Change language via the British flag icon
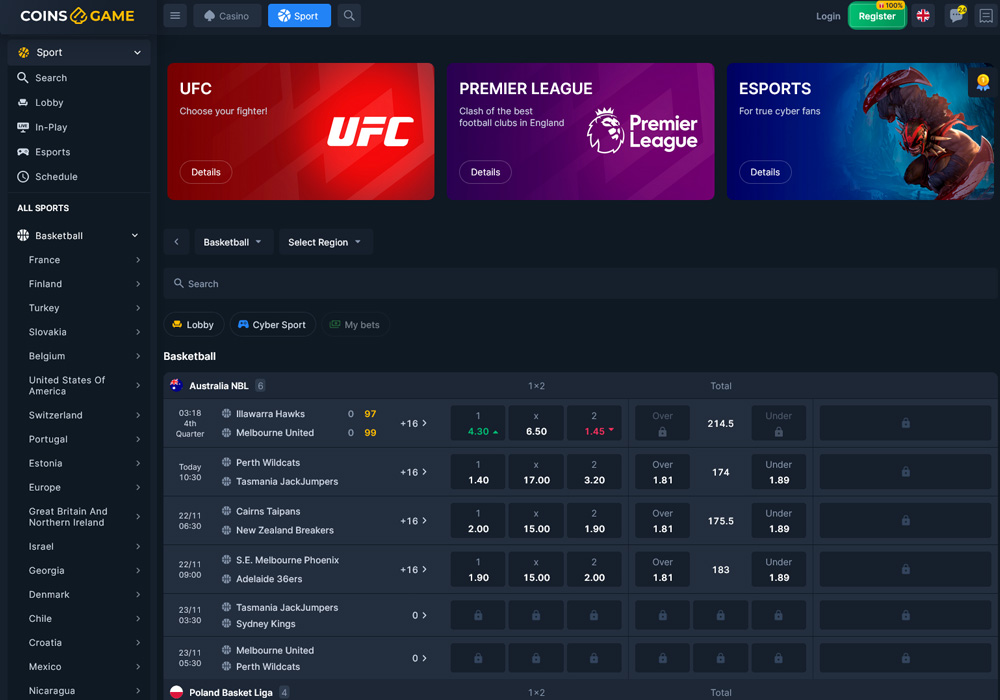 [922, 15]
